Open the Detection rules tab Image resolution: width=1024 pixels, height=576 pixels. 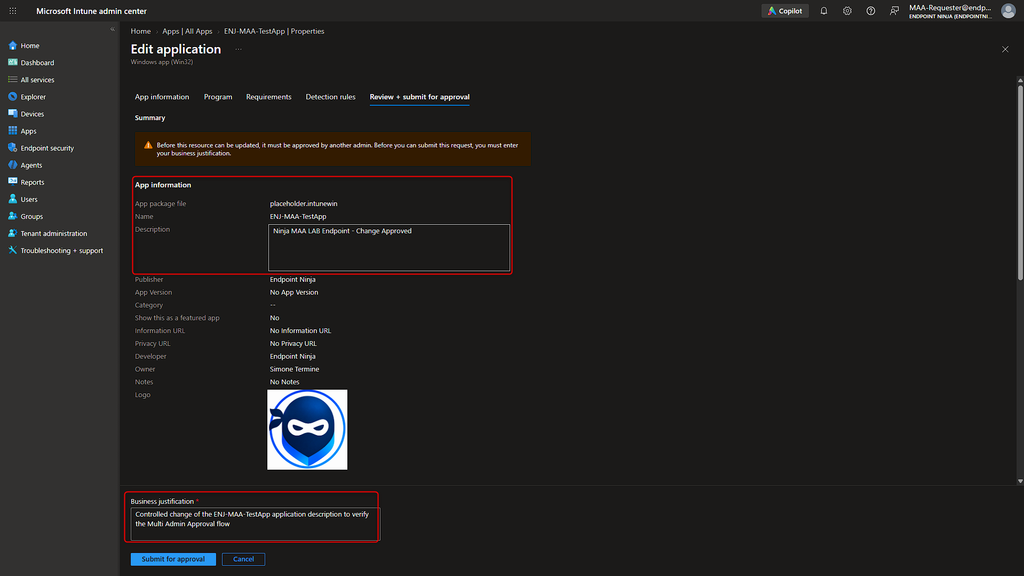[330, 97]
